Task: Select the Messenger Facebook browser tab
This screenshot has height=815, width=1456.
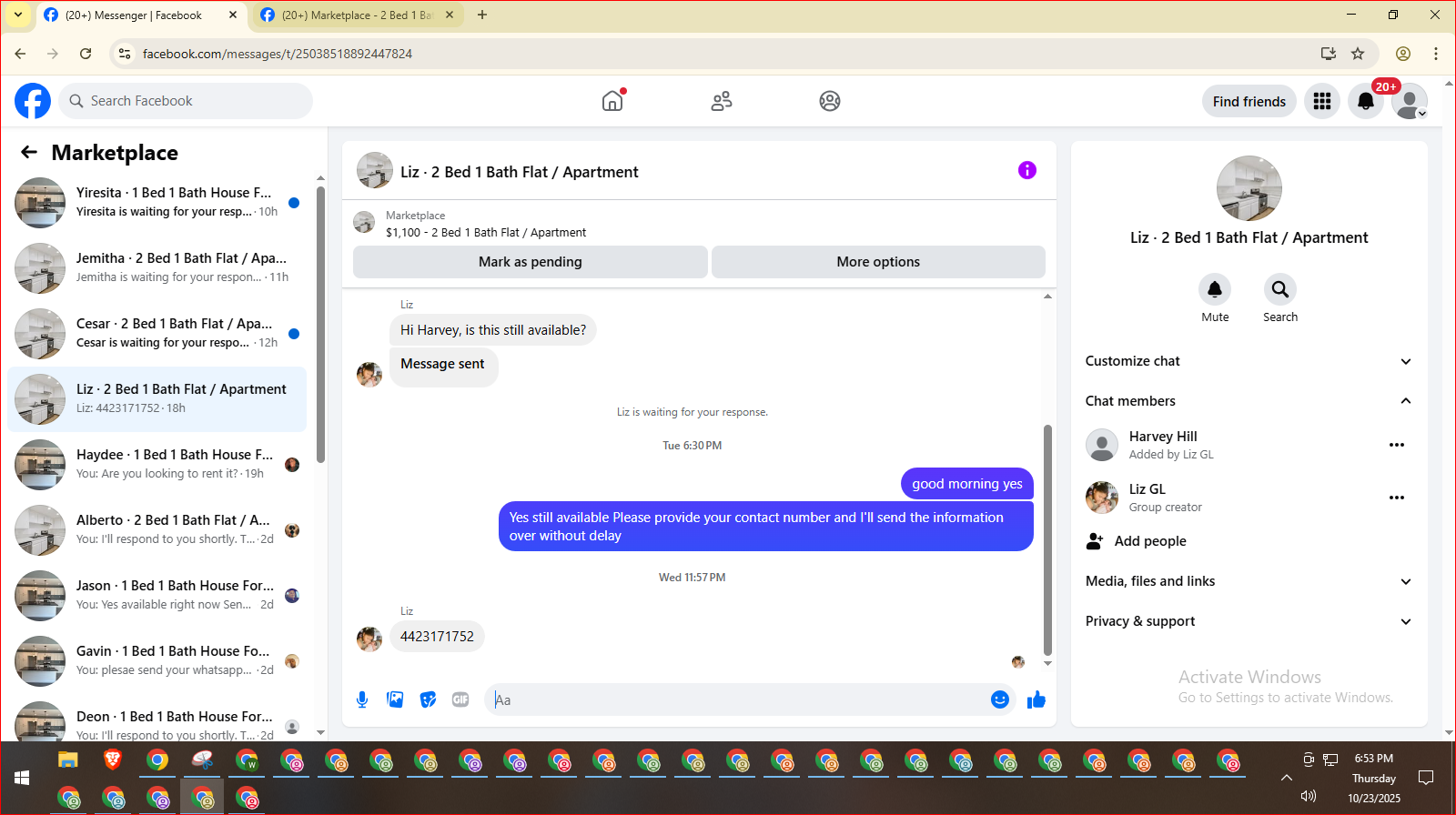Action: coord(141,15)
